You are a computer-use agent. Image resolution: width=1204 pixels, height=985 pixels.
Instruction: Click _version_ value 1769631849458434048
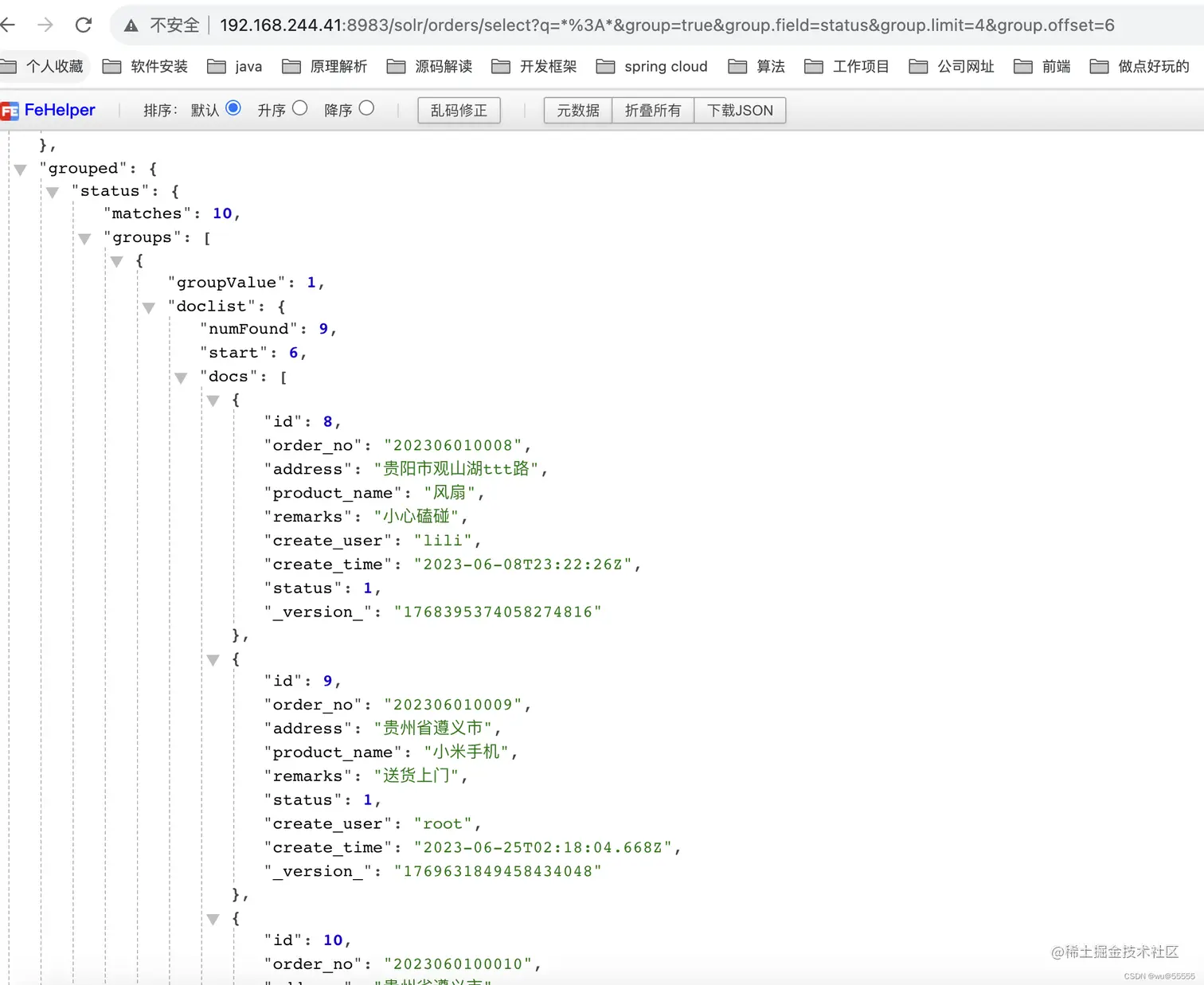click(x=498, y=872)
